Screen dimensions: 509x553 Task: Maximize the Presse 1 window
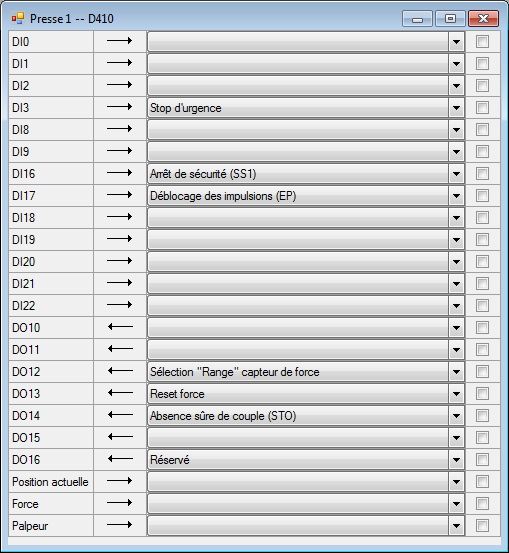(450, 19)
